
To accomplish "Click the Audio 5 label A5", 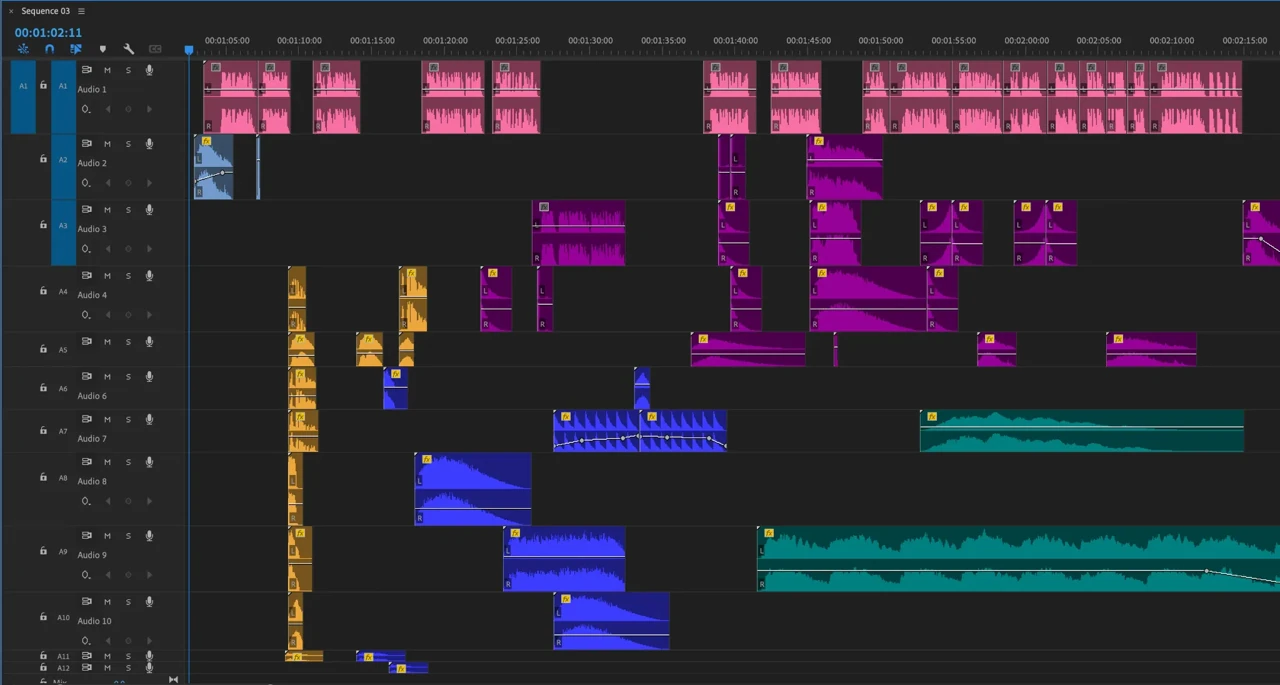I will click(63, 350).
